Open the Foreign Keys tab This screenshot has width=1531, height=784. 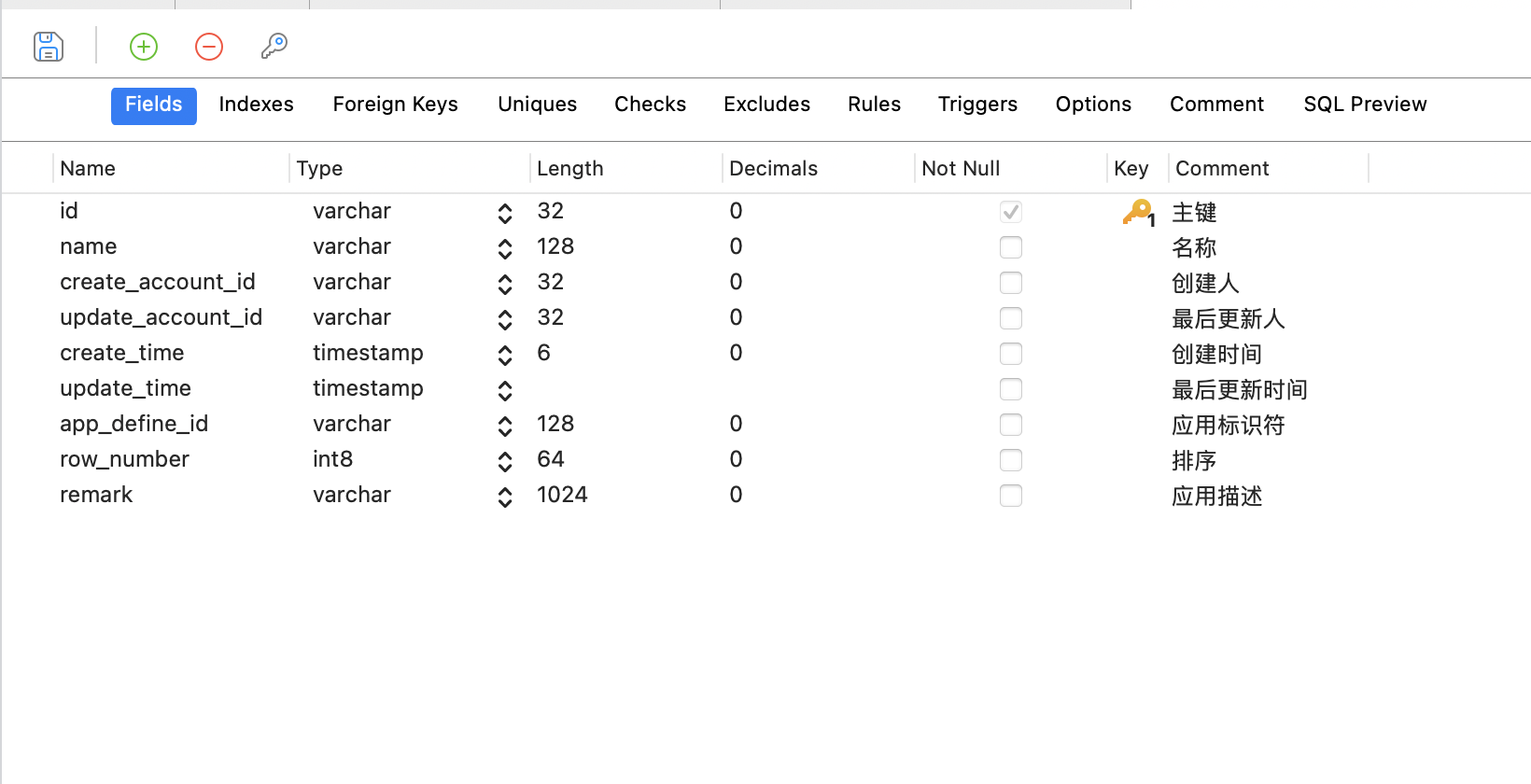(x=396, y=105)
